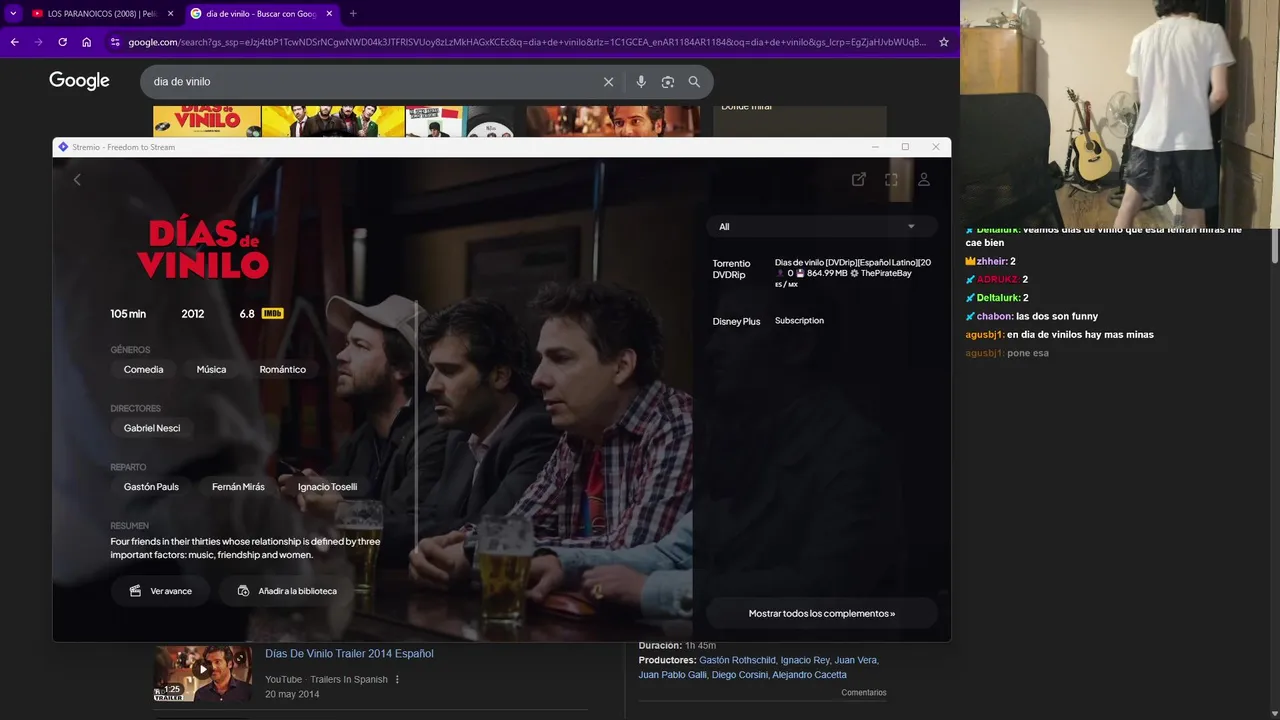Viewport: 1280px width, 720px height.
Task: Open cast member Ignacio Toselli
Action: 327,487
